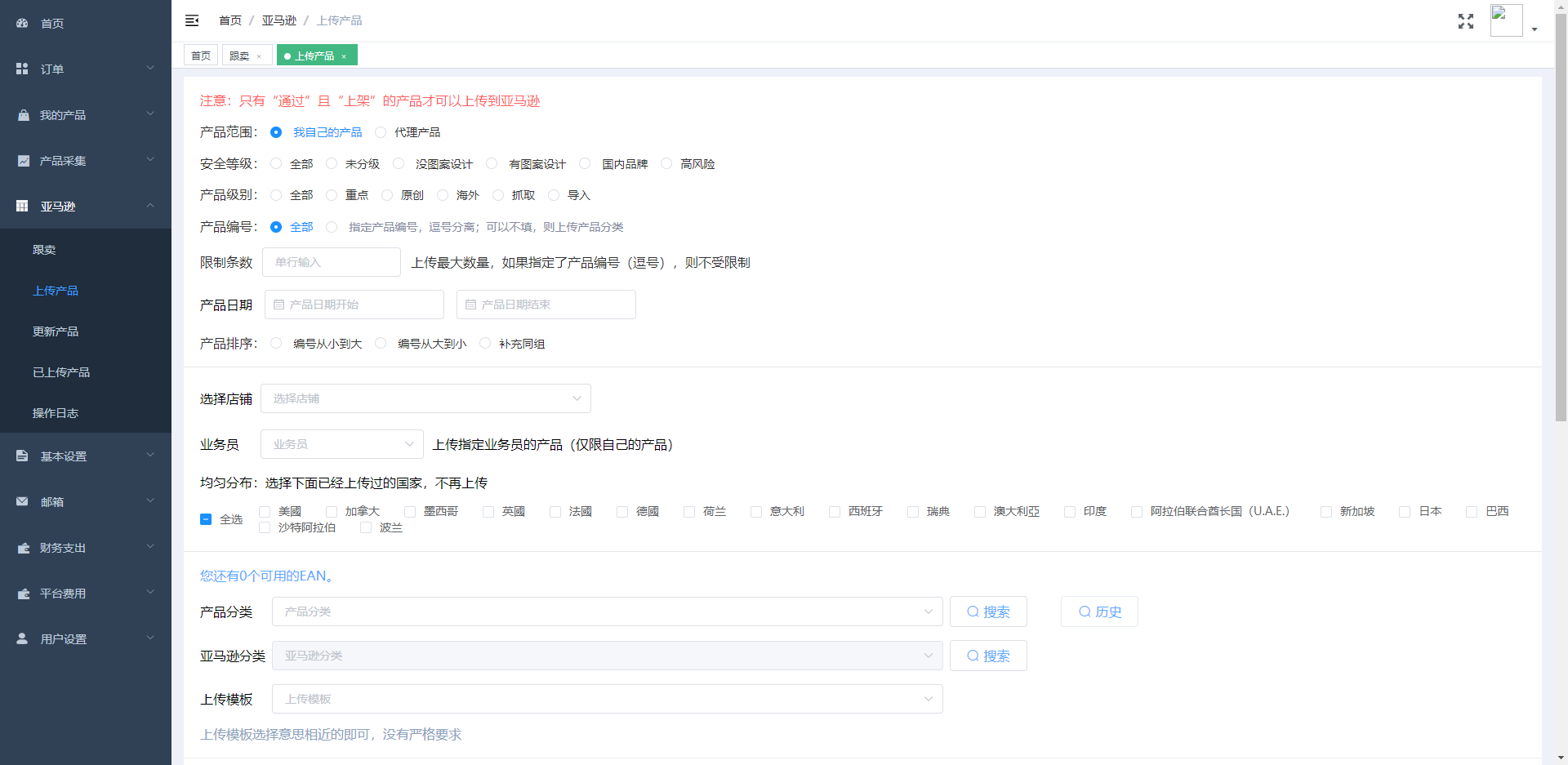Select the 代理产品 radio option
Viewport: 1568px width, 765px height.
[381, 132]
